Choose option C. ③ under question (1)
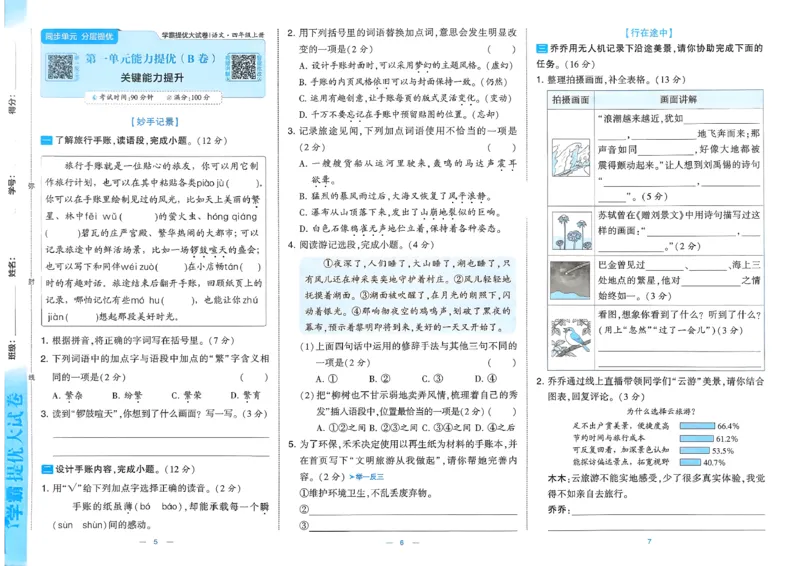 [x=433, y=379]
